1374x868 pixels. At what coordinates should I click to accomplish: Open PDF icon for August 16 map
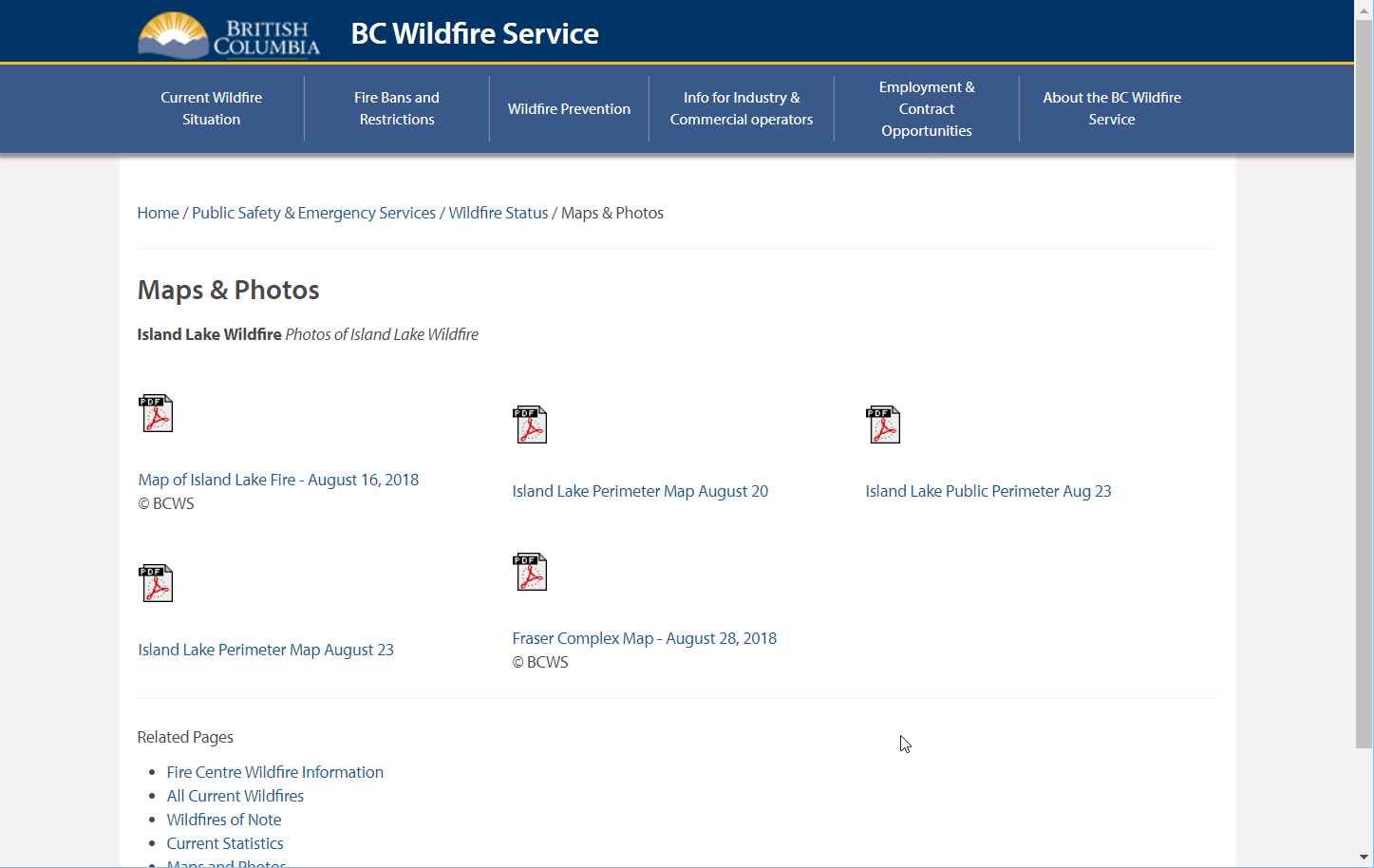coord(157,413)
